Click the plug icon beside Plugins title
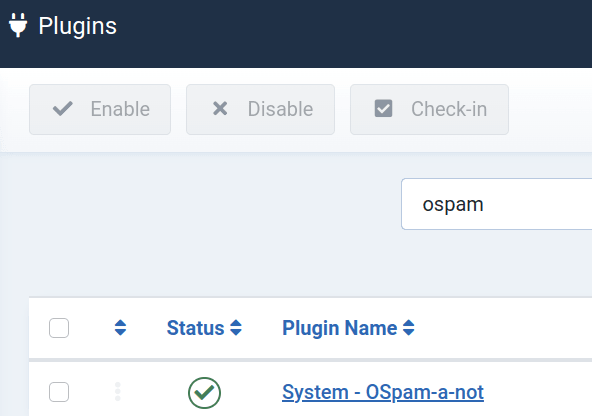This screenshot has width=592, height=416. click(18, 25)
